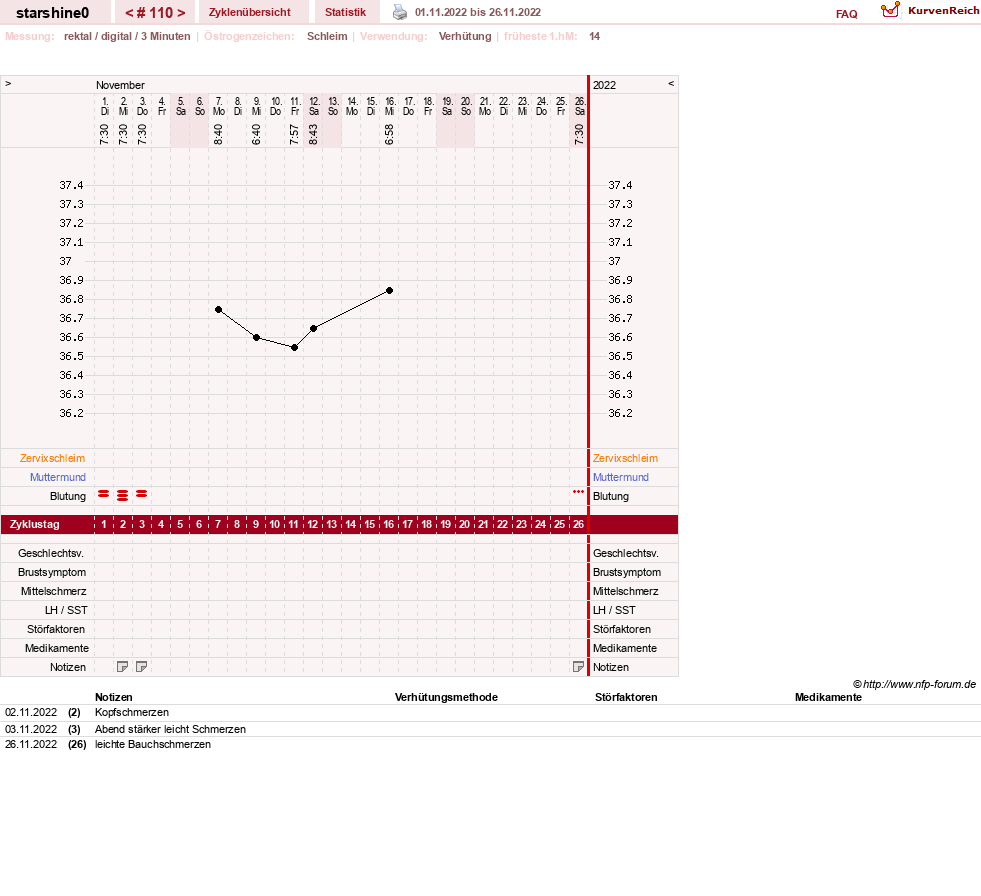Click measurement time 6:58 on 16 November
Image resolution: width=981 pixels, height=896 pixels.
pyautogui.click(x=389, y=134)
